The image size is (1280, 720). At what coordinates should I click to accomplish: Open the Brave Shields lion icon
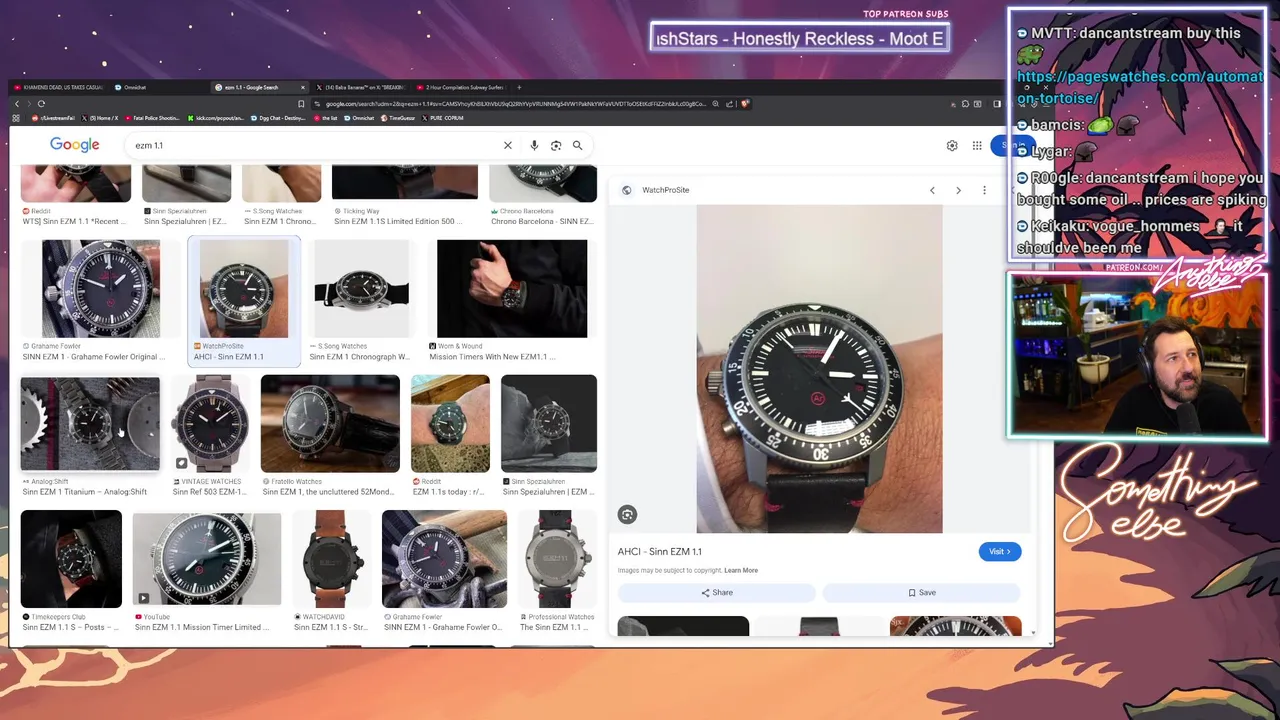(745, 103)
